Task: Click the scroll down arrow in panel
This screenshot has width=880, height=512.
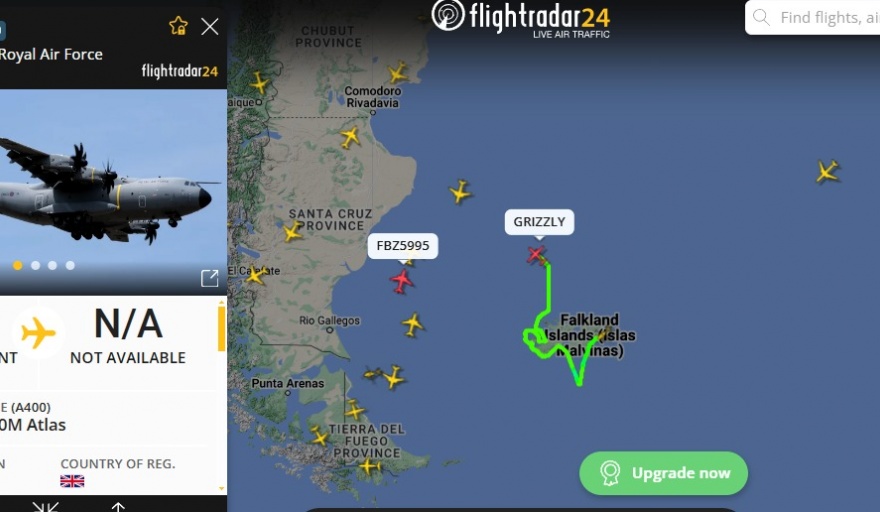Action: tap(222, 488)
